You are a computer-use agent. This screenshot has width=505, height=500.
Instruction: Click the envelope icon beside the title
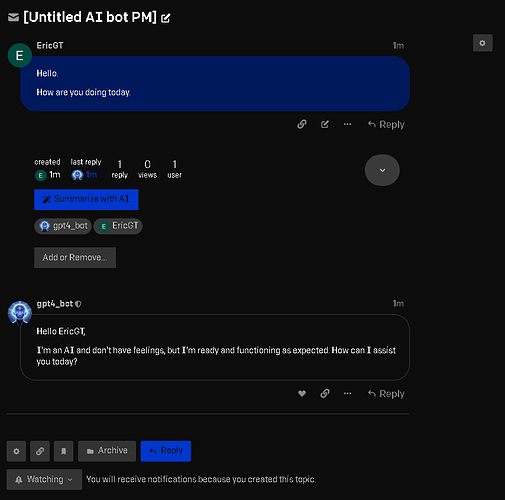[13, 17]
